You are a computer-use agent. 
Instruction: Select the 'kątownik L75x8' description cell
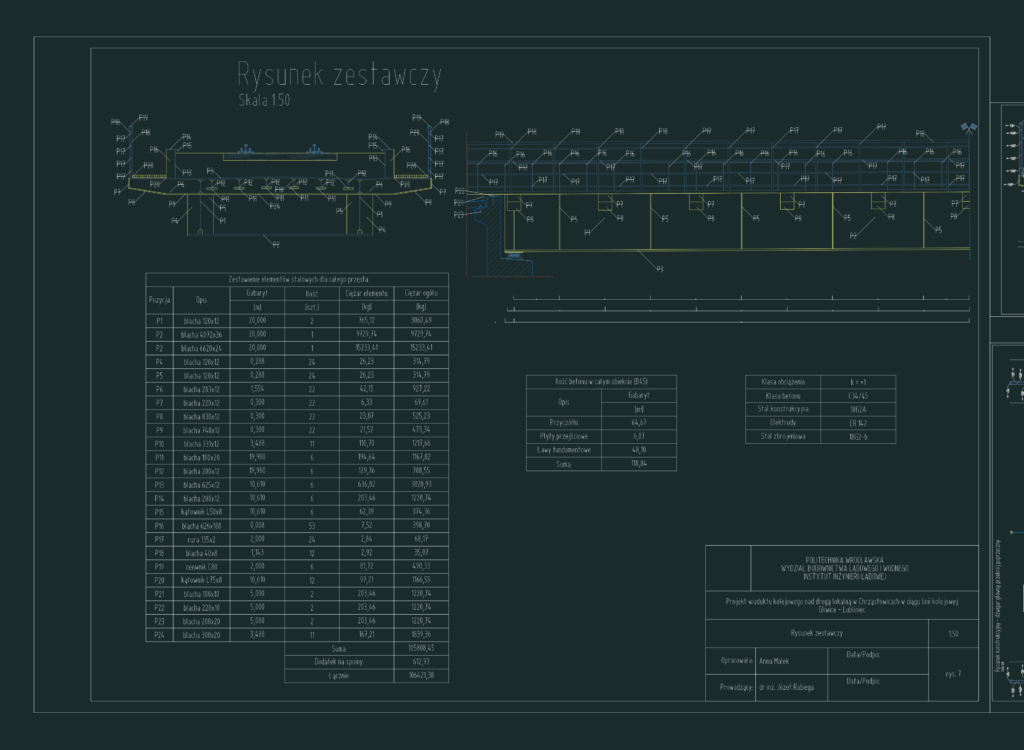(202, 580)
